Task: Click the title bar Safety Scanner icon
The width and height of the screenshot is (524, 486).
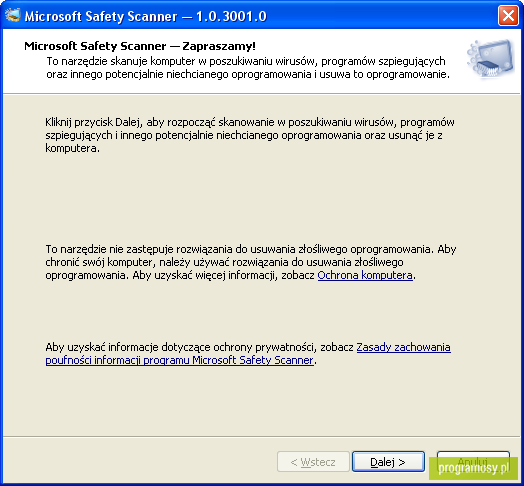Action: (13, 15)
